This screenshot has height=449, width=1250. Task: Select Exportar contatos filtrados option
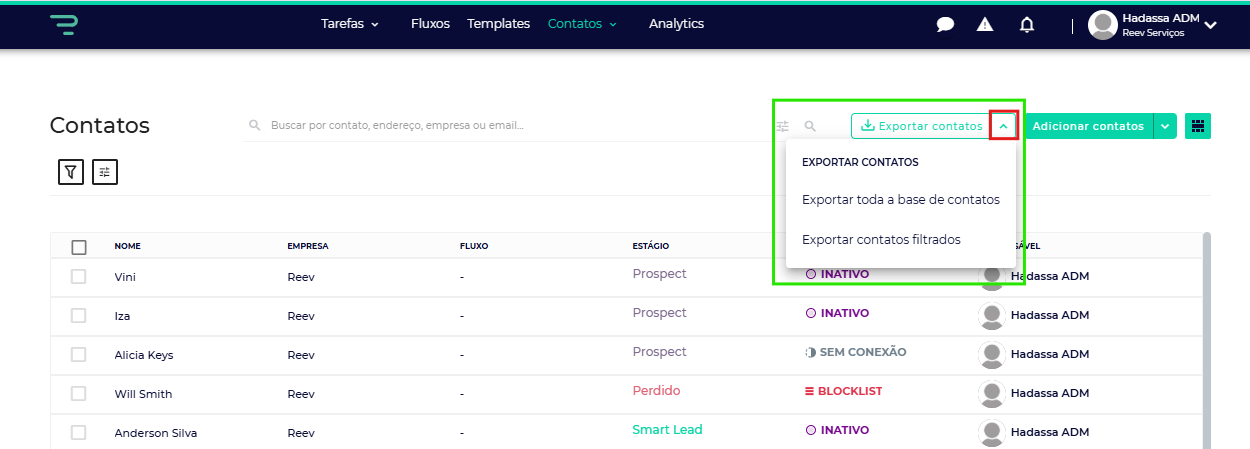coord(881,240)
